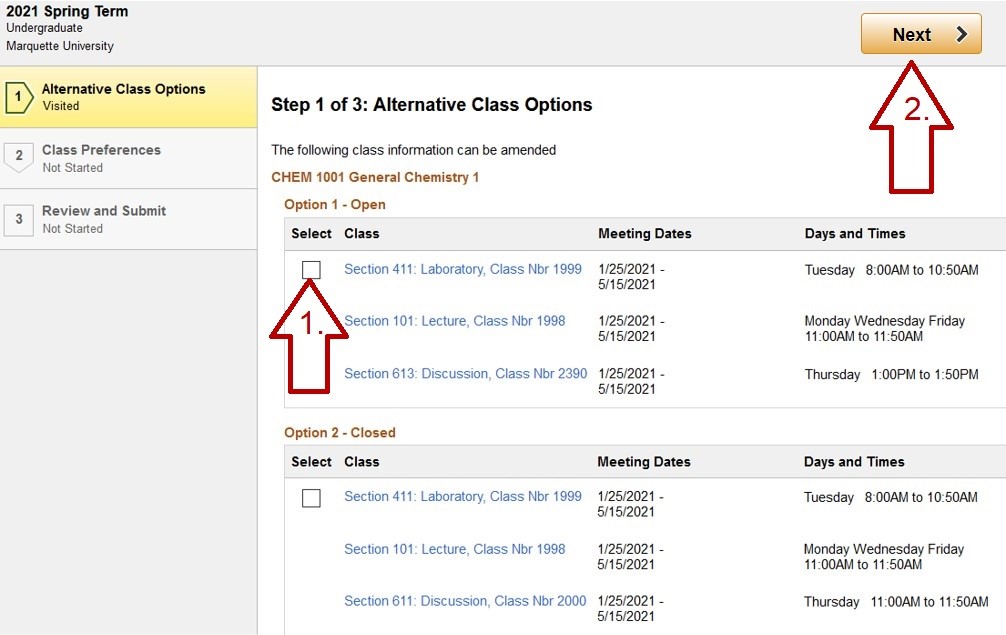Open Section 411 Laboratory link in Option 2
The height and width of the screenshot is (635, 1006).
(x=462, y=497)
